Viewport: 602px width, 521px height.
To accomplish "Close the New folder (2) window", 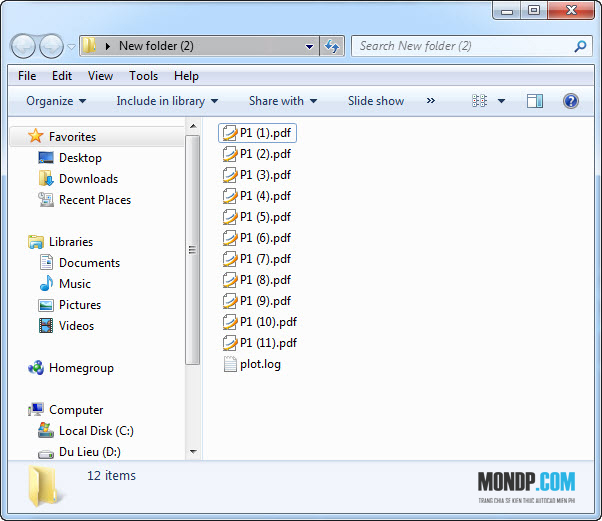I will [571, 10].
